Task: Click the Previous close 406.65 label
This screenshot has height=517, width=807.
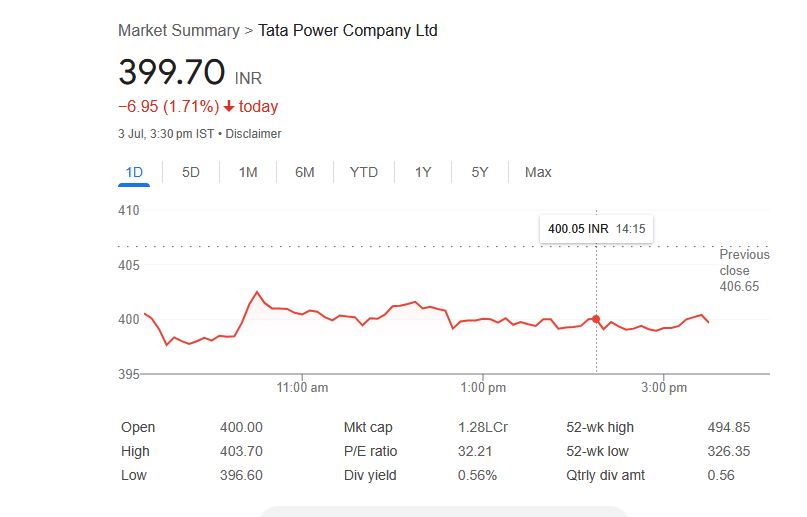Action: 744,270
